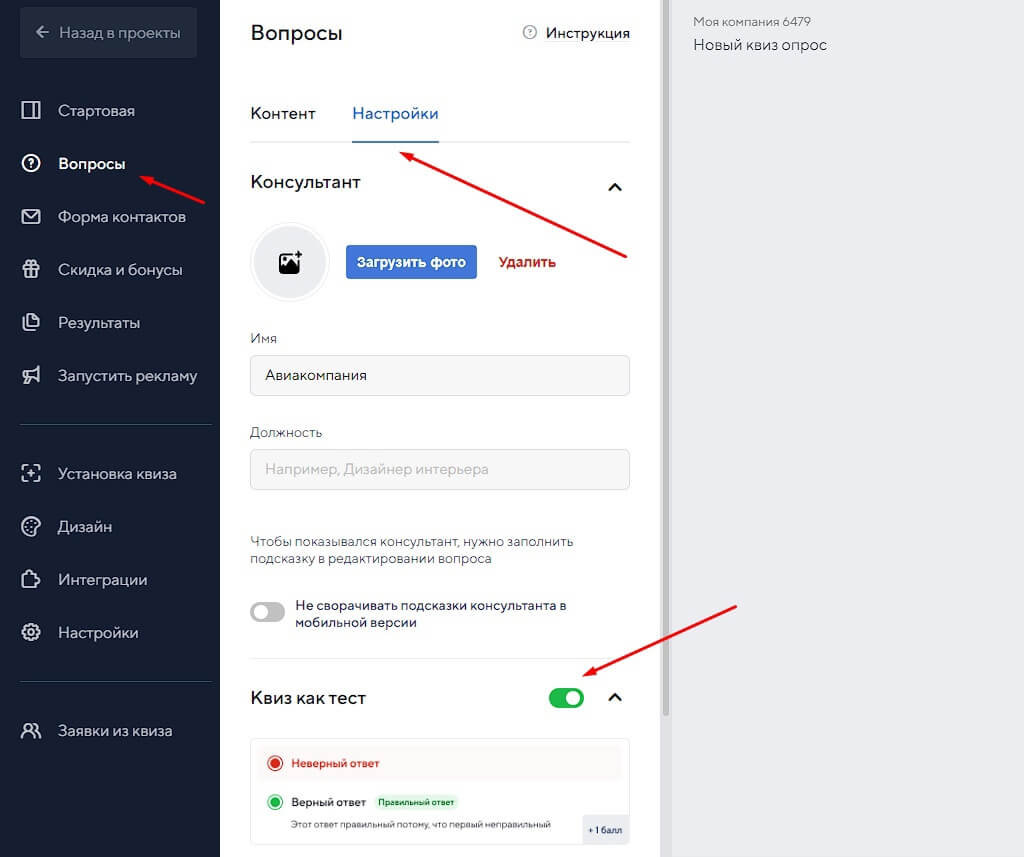
Task: Open the Установка квиза sidebar item
Action: point(117,474)
